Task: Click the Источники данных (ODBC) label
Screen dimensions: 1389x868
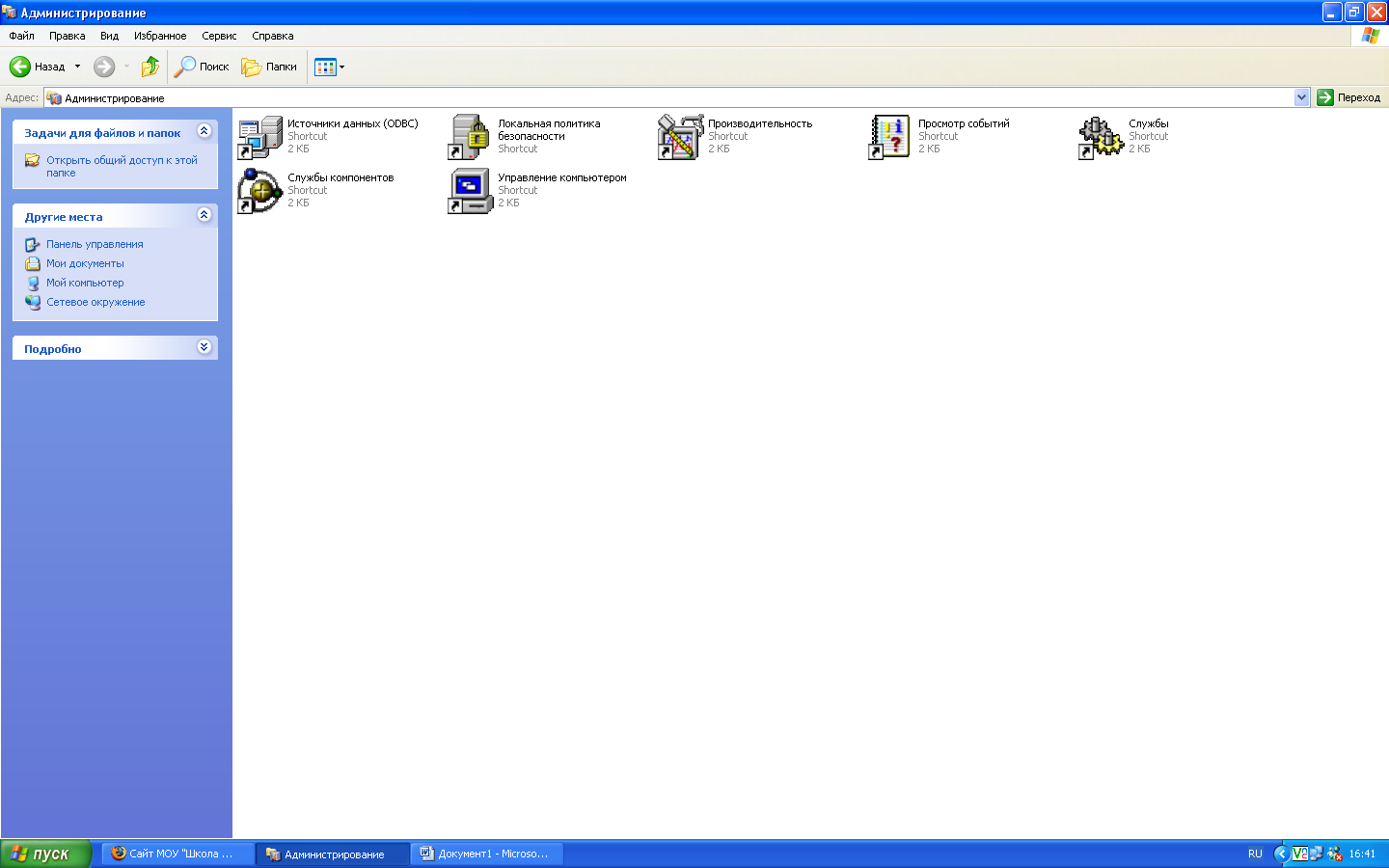Action: 353,123
